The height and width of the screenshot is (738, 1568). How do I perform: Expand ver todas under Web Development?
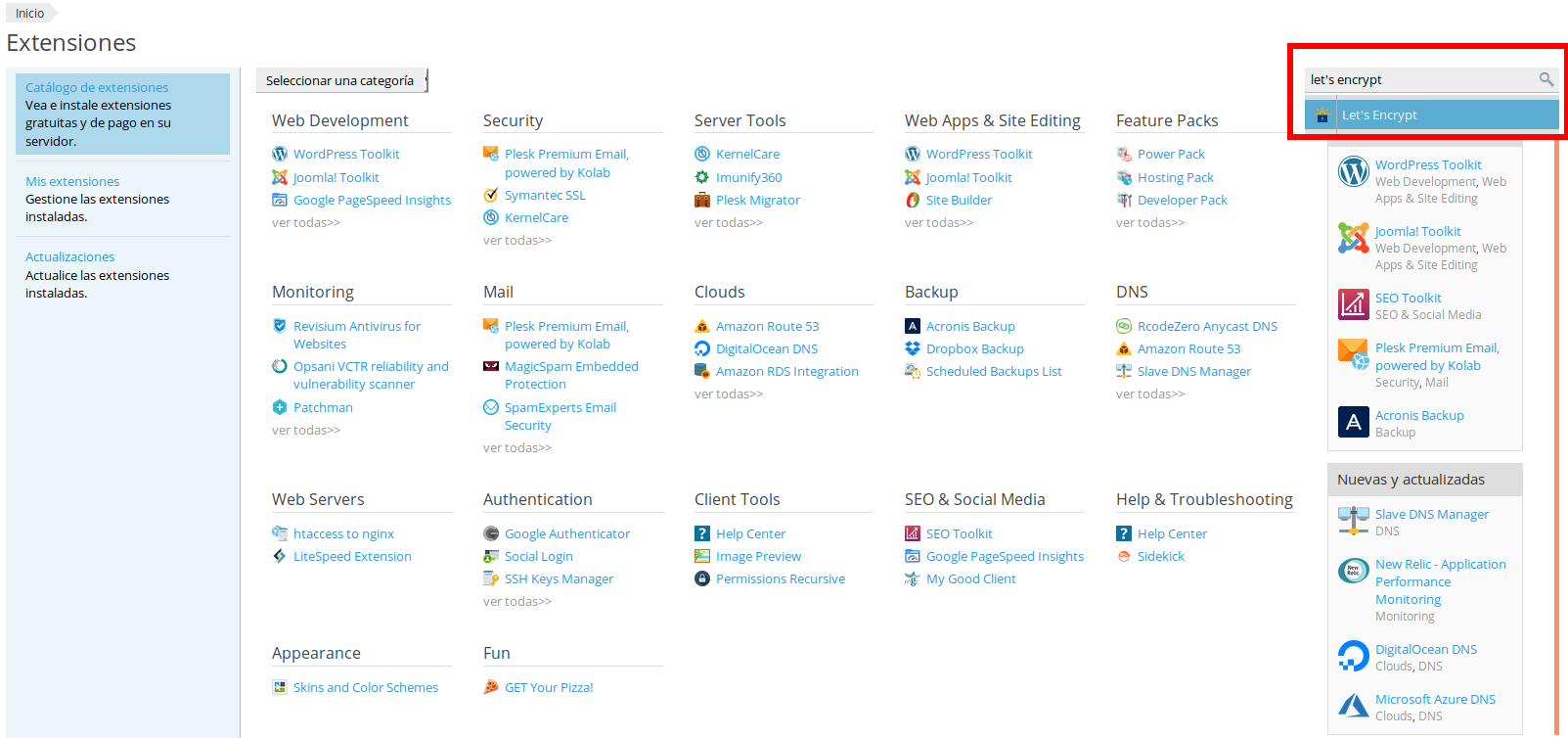(306, 222)
